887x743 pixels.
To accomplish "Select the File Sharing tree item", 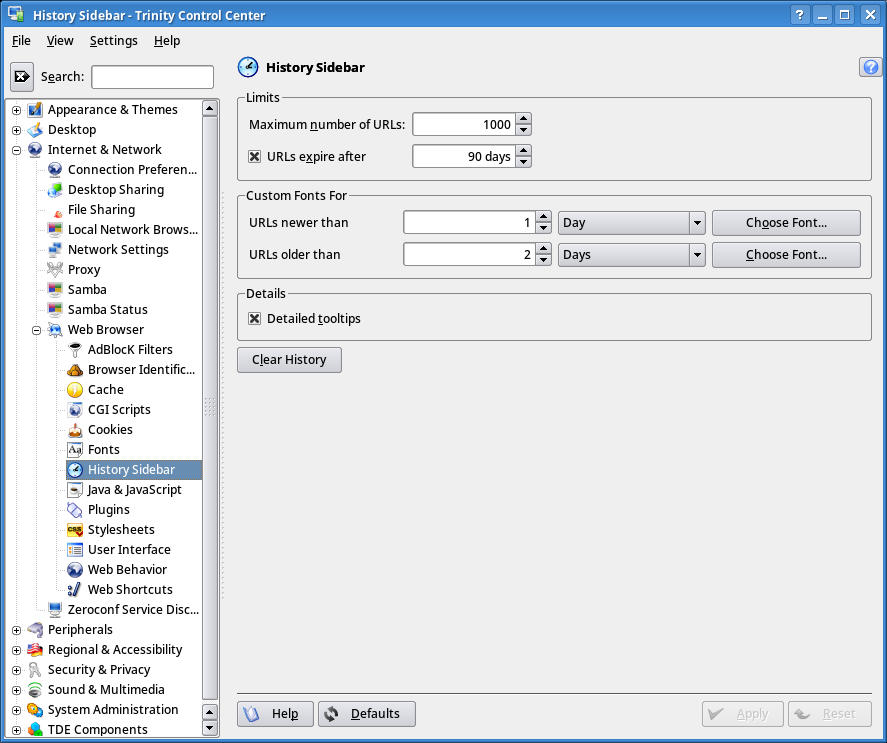I will click(x=101, y=210).
